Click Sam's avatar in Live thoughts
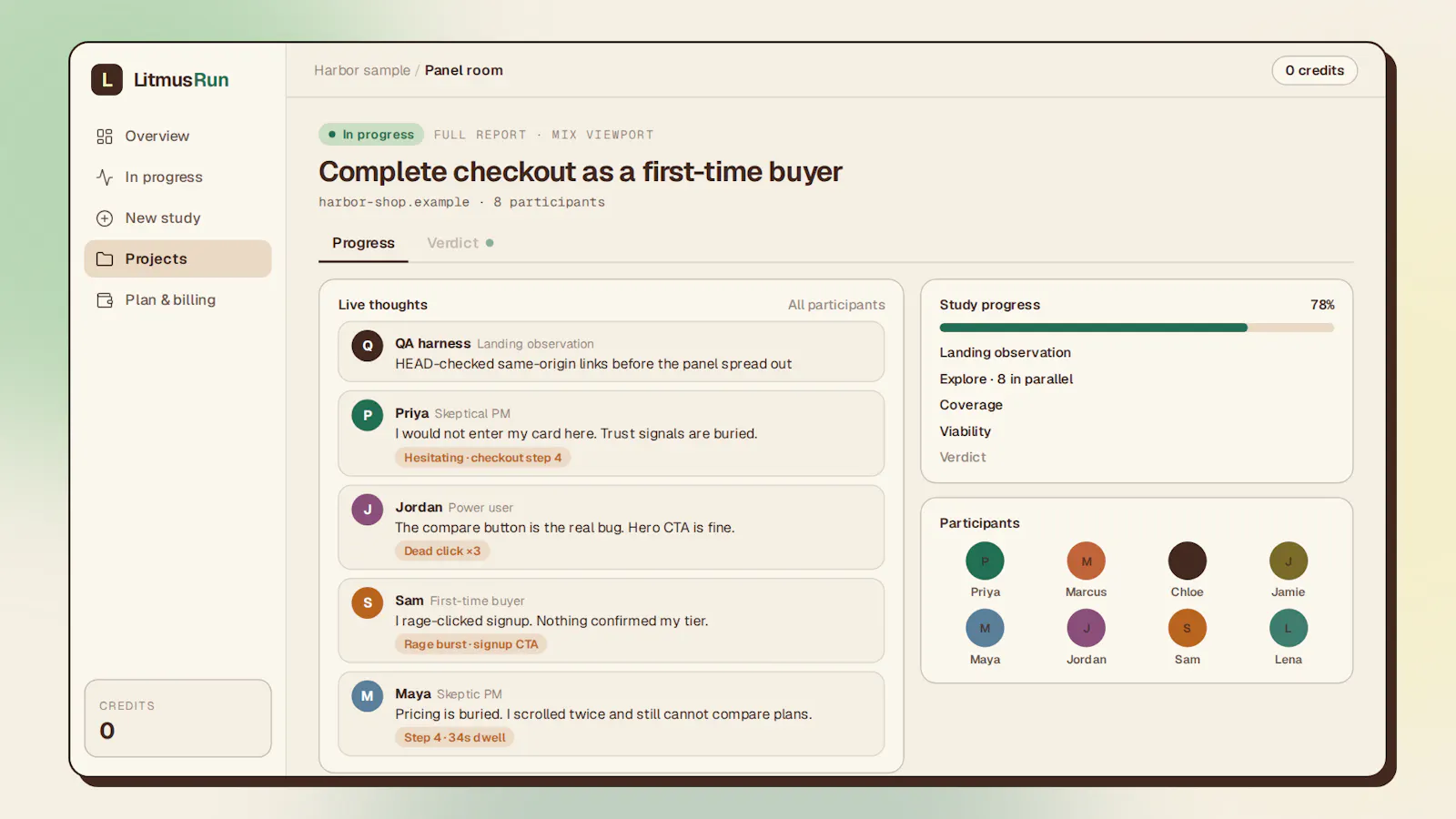Image resolution: width=1456 pixels, height=819 pixels. pyautogui.click(x=368, y=602)
